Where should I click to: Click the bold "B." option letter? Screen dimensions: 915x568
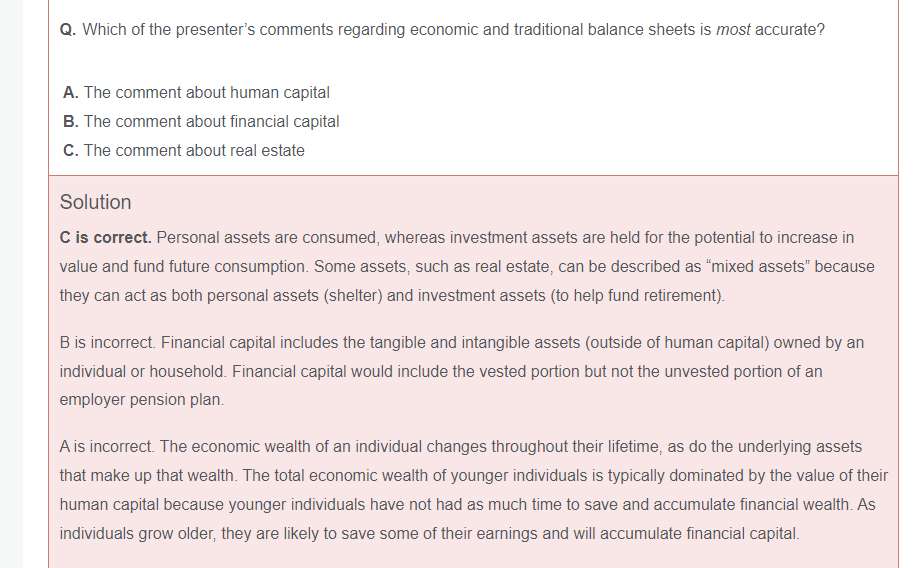[x=70, y=122]
